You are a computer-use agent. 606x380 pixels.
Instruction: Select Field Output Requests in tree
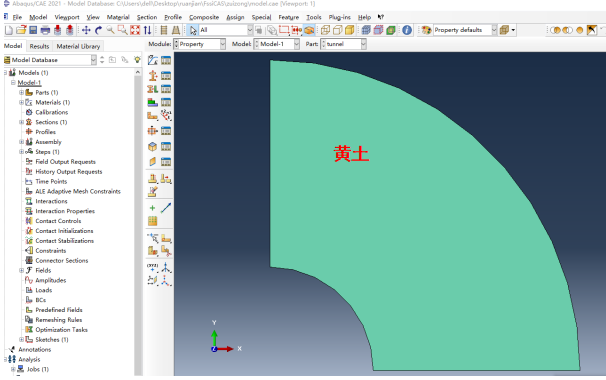click(65, 162)
